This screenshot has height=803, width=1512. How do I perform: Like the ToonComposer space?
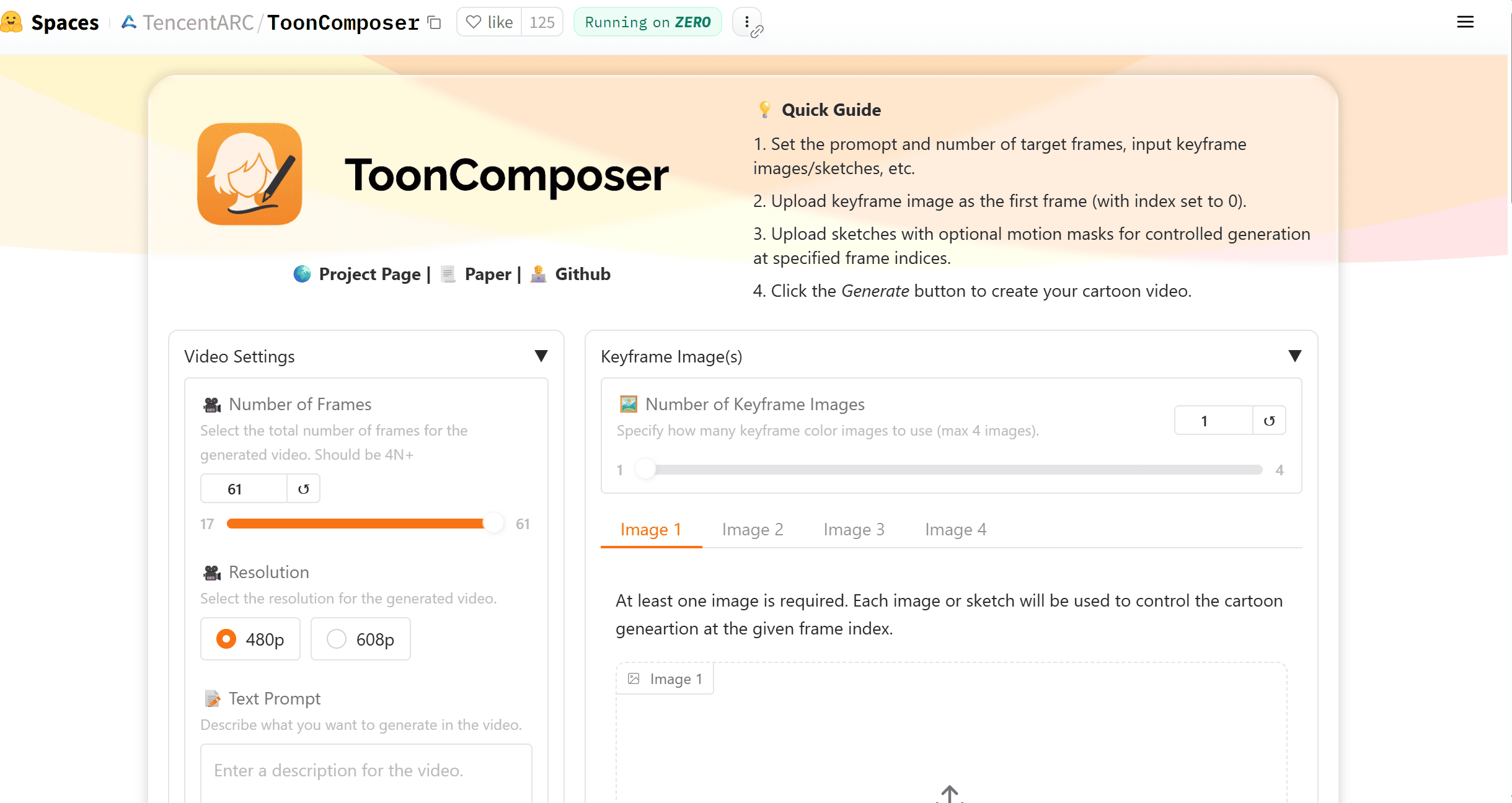point(489,22)
